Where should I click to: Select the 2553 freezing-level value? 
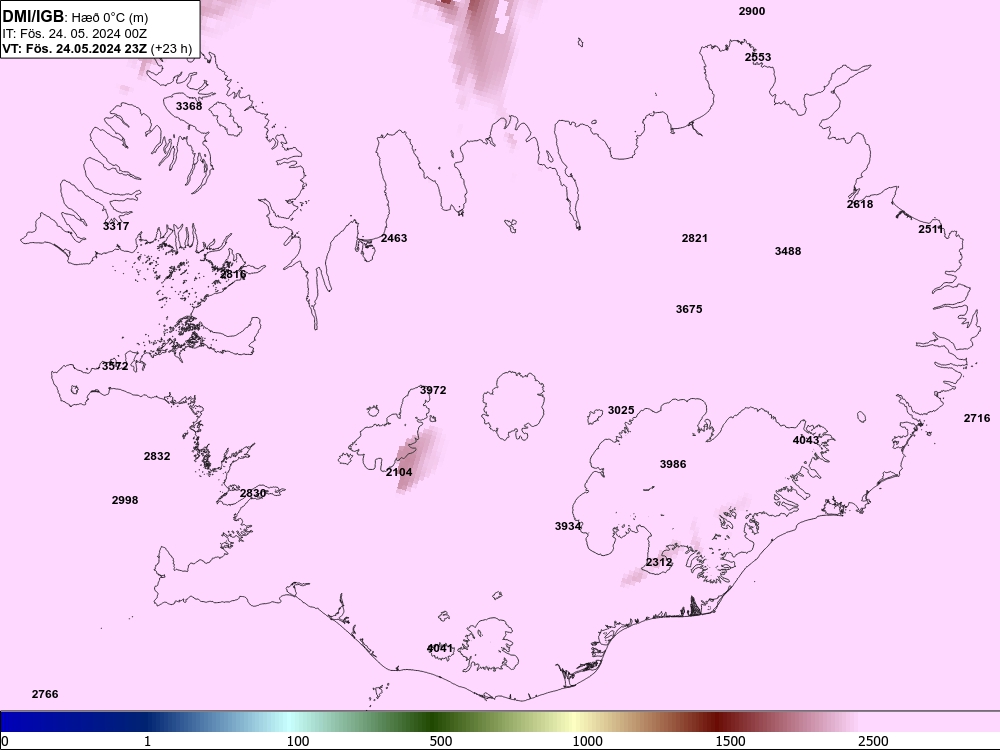pyautogui.click(x=758, y=57)
